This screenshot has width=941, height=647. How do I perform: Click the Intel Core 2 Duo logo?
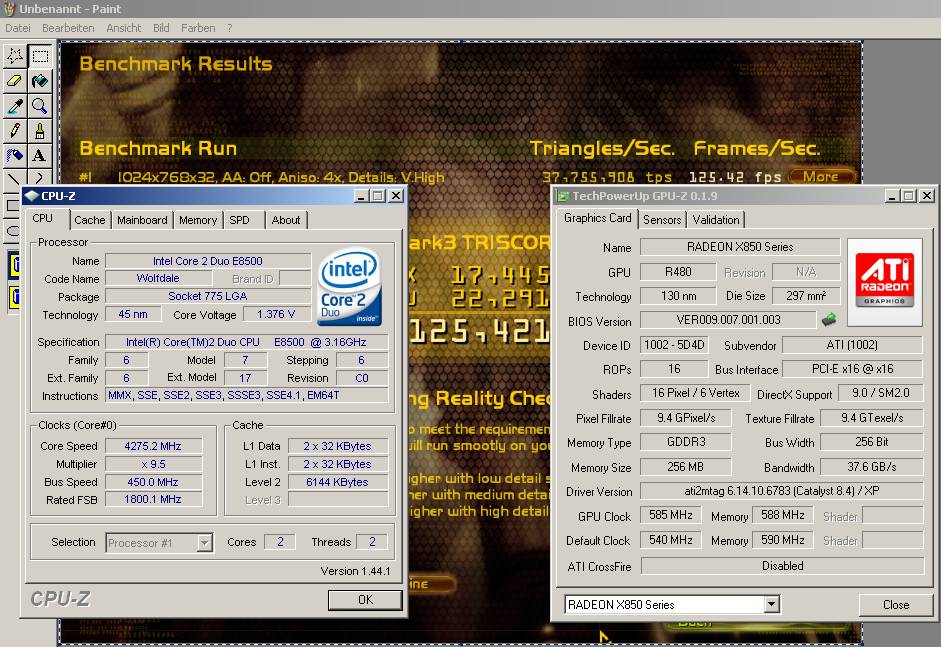point(350,287)
